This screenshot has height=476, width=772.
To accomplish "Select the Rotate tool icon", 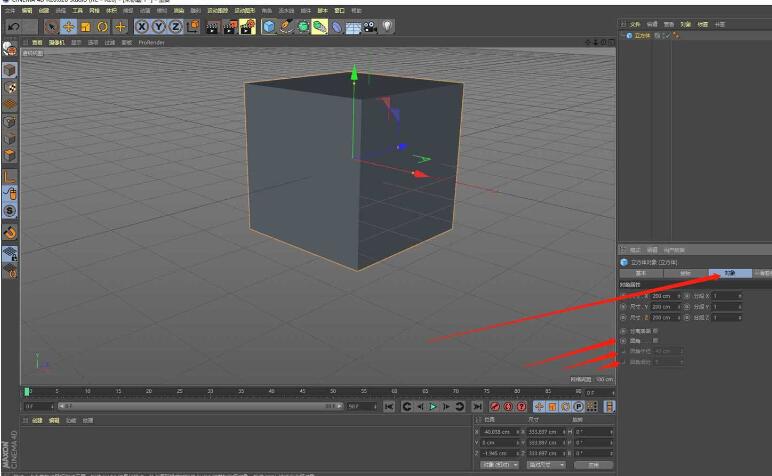I will coord(102,27).
